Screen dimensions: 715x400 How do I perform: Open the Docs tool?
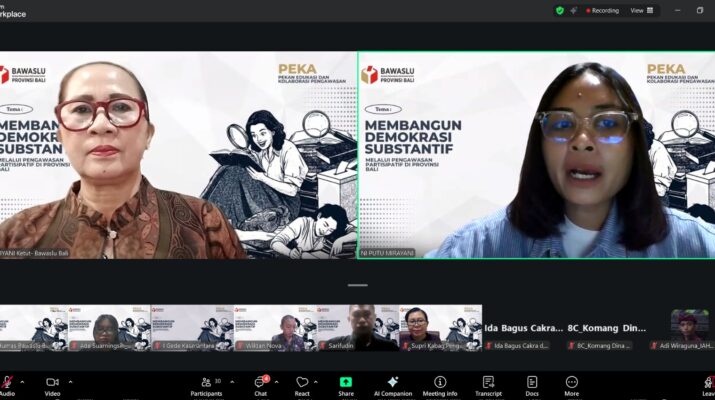pyautogui.click(x=531, y=383)
